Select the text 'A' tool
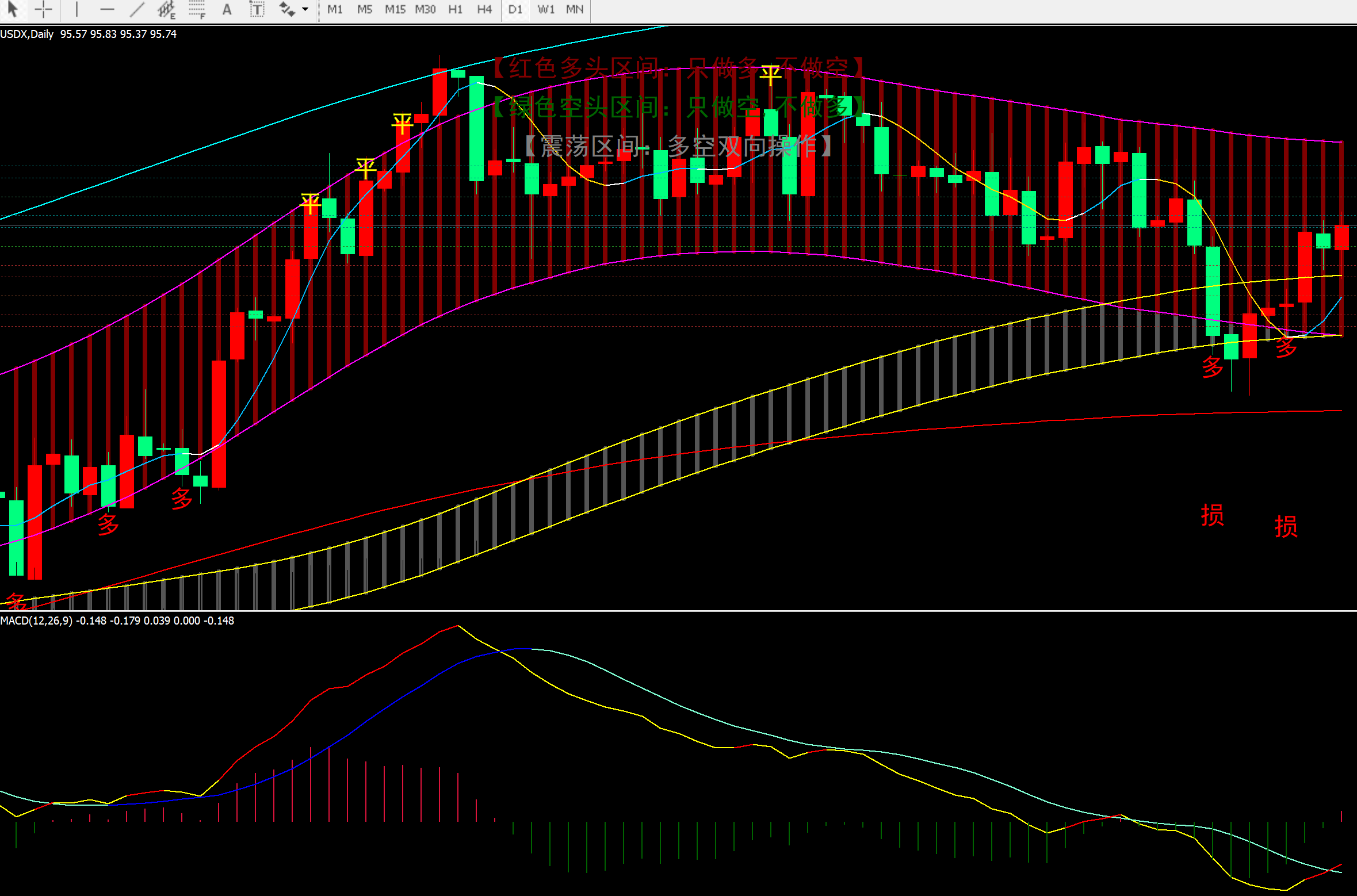 click(x=227, y=9)
